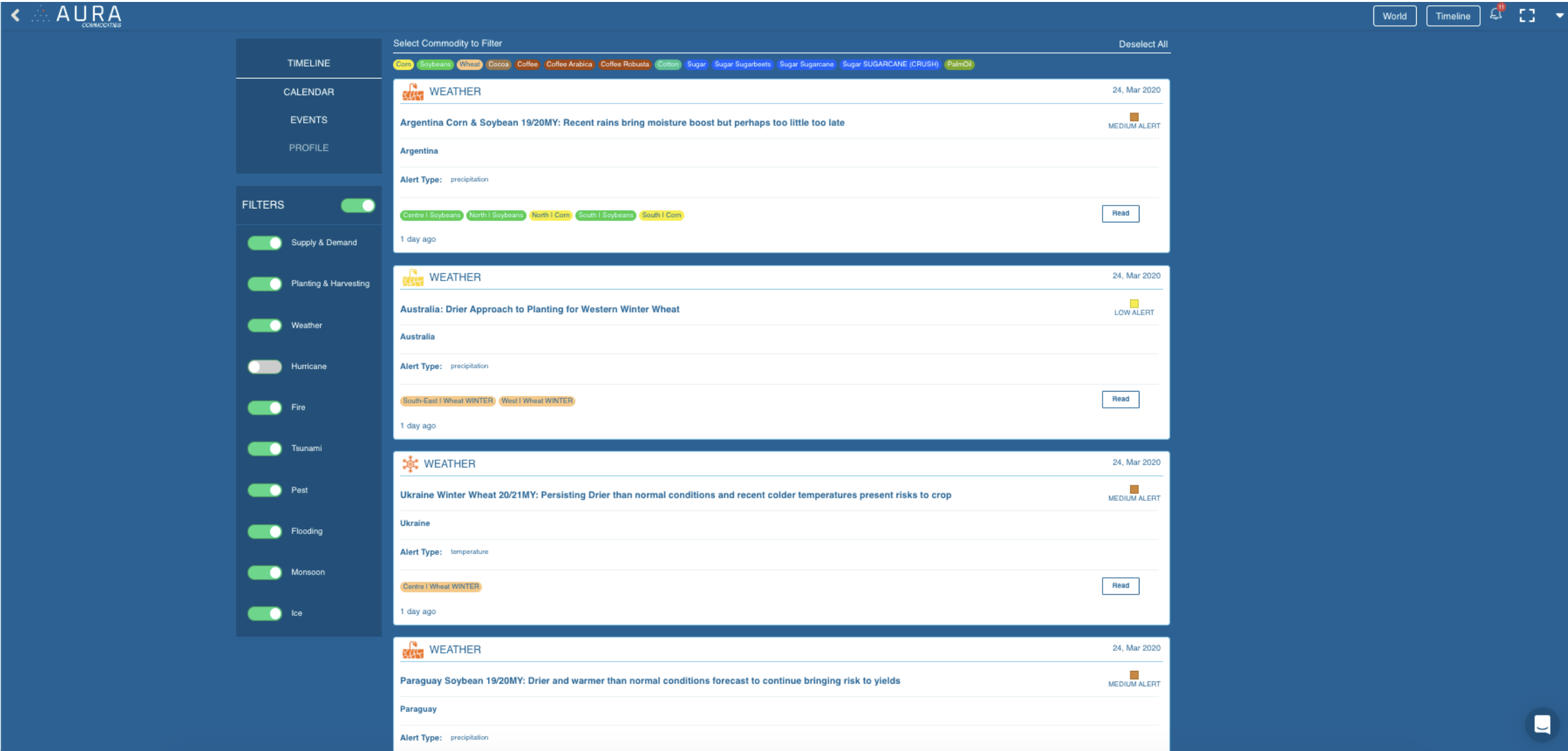Click the North | Corn region tag on Argentina alert
The width and height of the screenshot is (1568, 751).
pos(550,215)
